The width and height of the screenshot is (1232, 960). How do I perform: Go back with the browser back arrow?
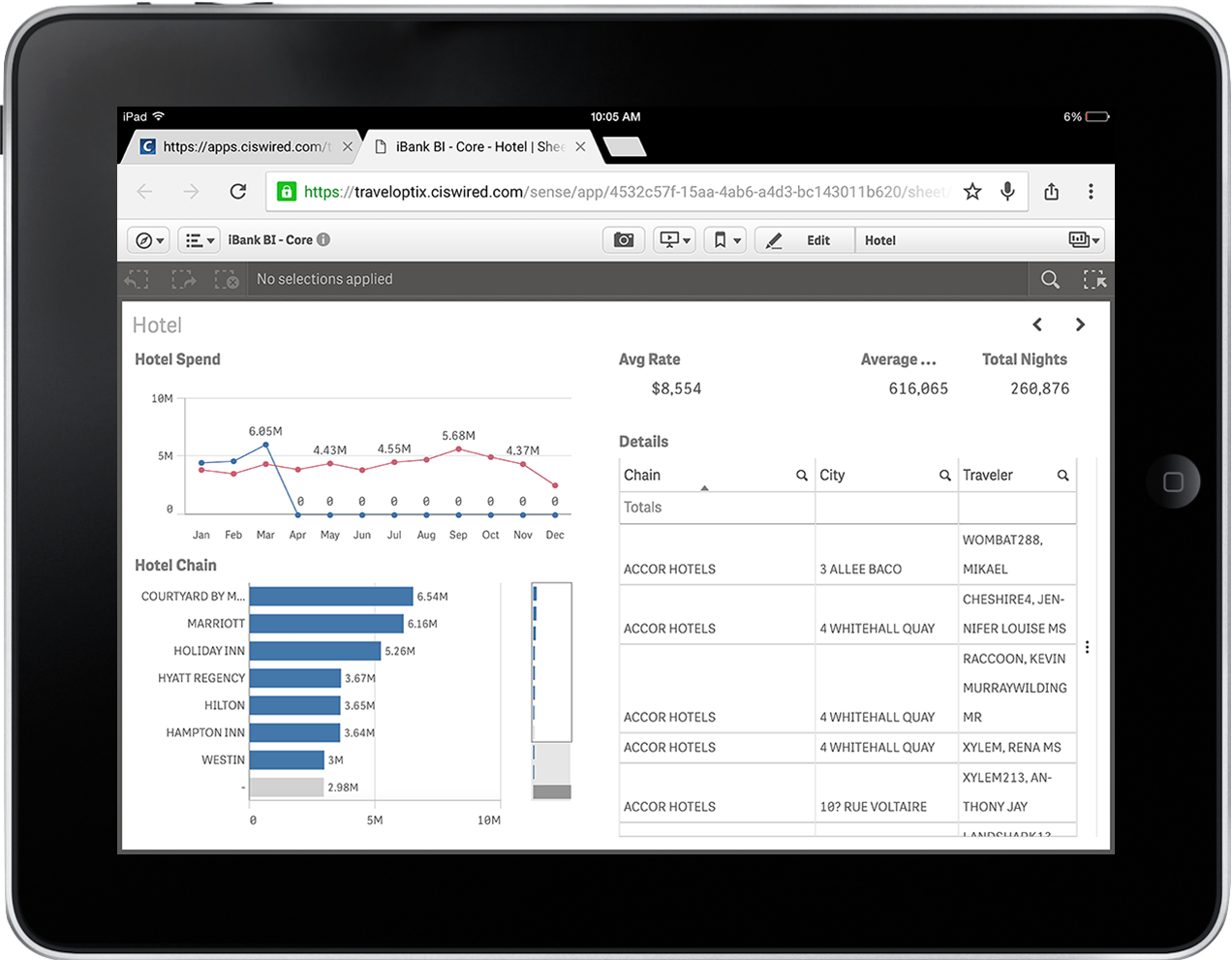(x=144, y=192)
